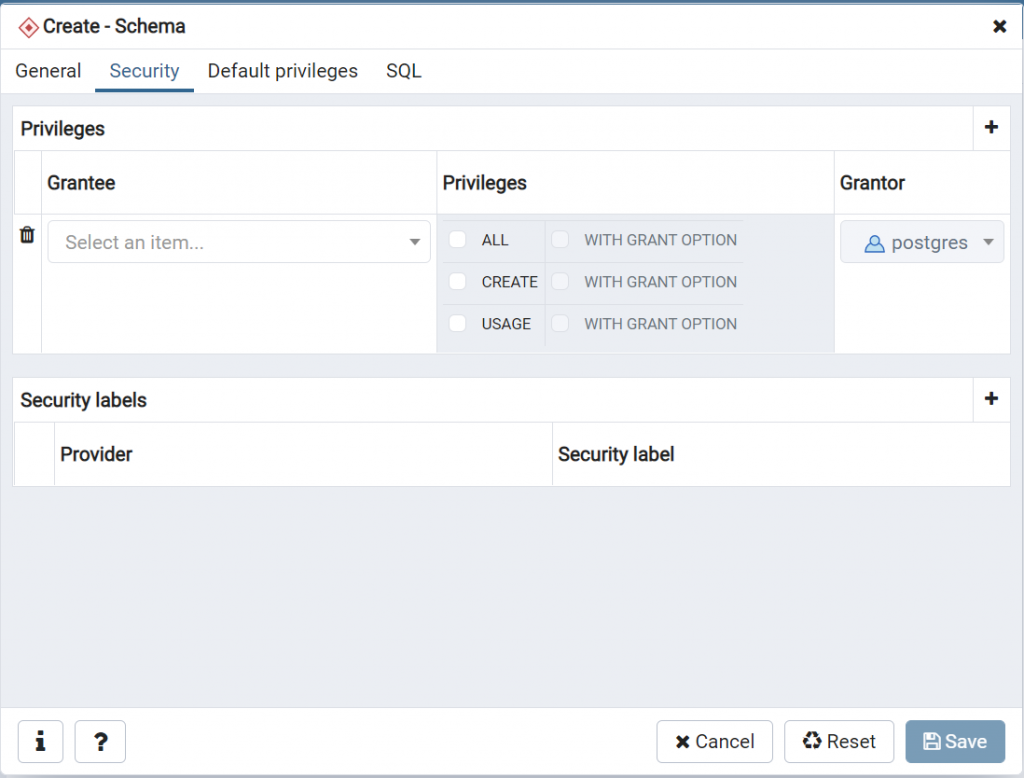Add a new security label row
This screenshot has height=778, width=1024.
(991, 399)
